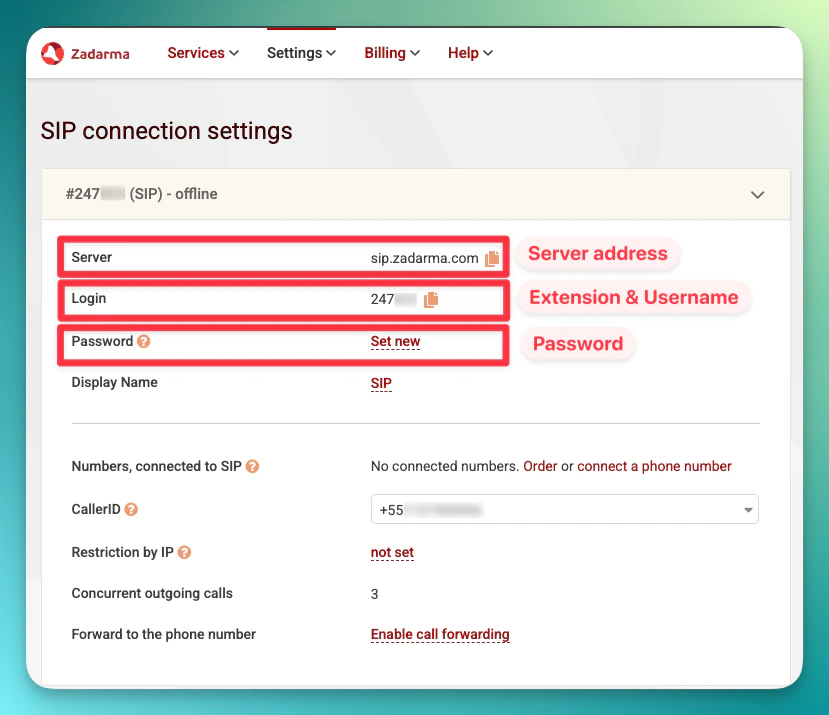The height and width of the screenshot is (715, 829).
Task: Edit the Display Name by clicking SIP
Action: pyautogui.click(x=380, y=383)
